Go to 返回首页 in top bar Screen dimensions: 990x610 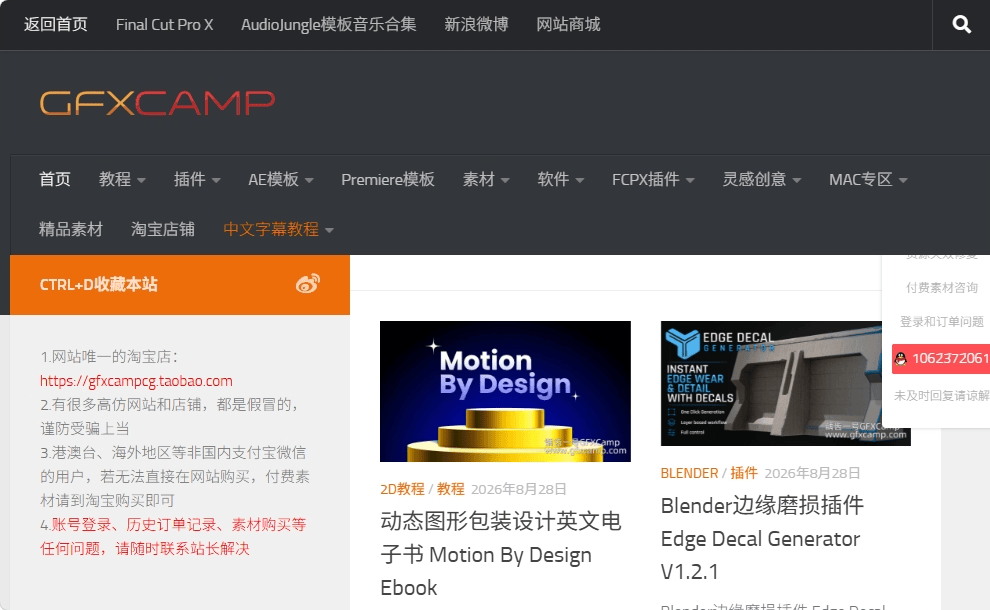coord(56,25)
